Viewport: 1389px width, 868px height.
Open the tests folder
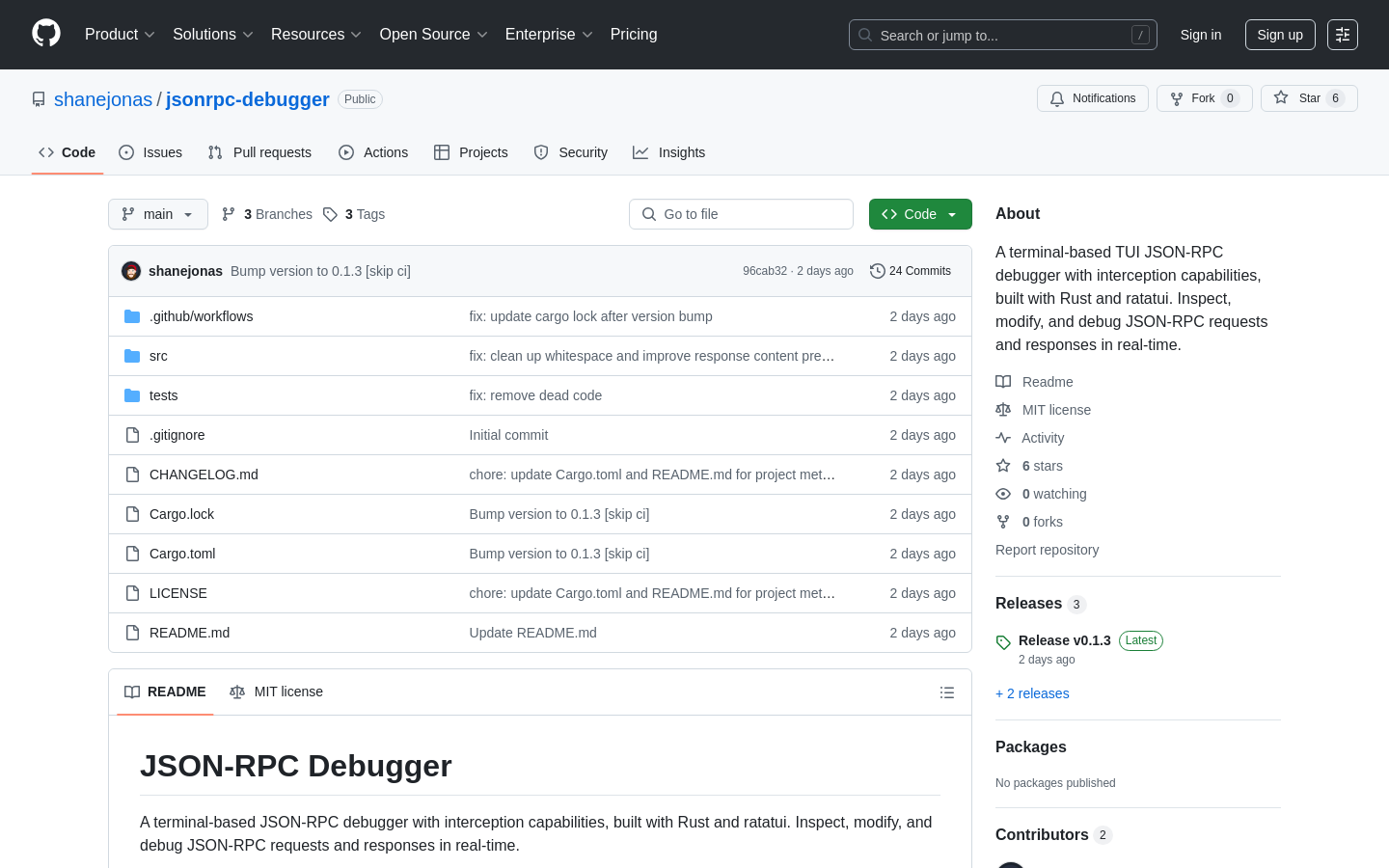(163, 395)
